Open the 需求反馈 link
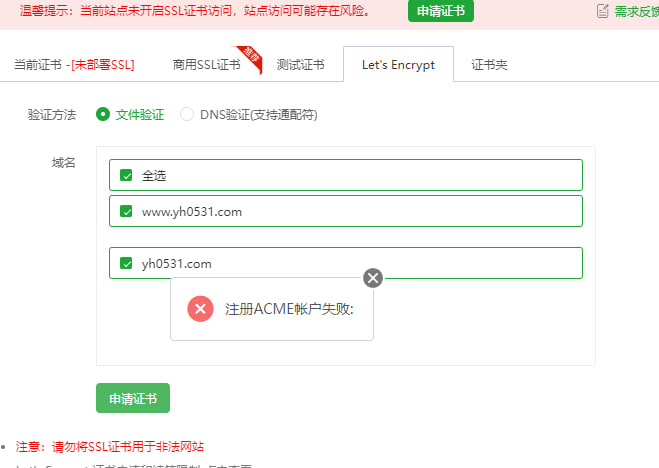Viewport: 659px width, 468px height. click(x=636, y=11)
